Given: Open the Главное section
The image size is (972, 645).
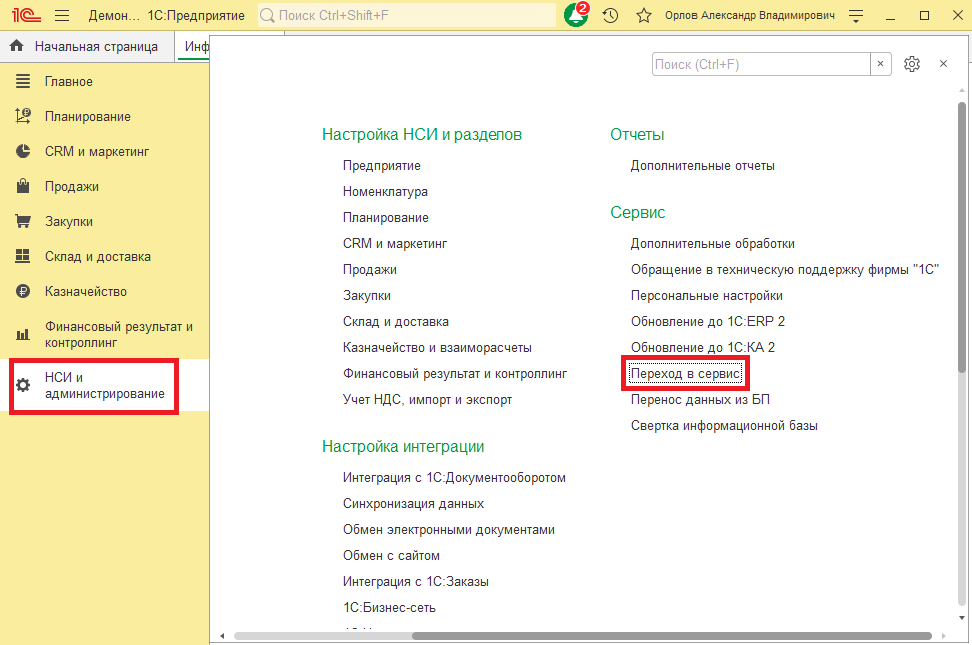Looking at the screenshot, I should (69, 81).
